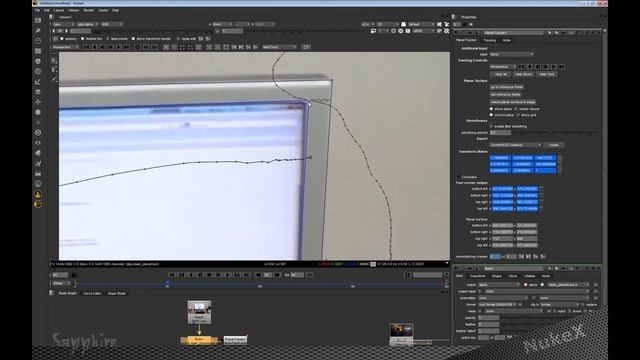Image resolution: width=640 pixels, height=360 pixels.
Task: Toggle label points checkbox in viewer toolbar
Action: pyautogui.click(x=108, y=39)
